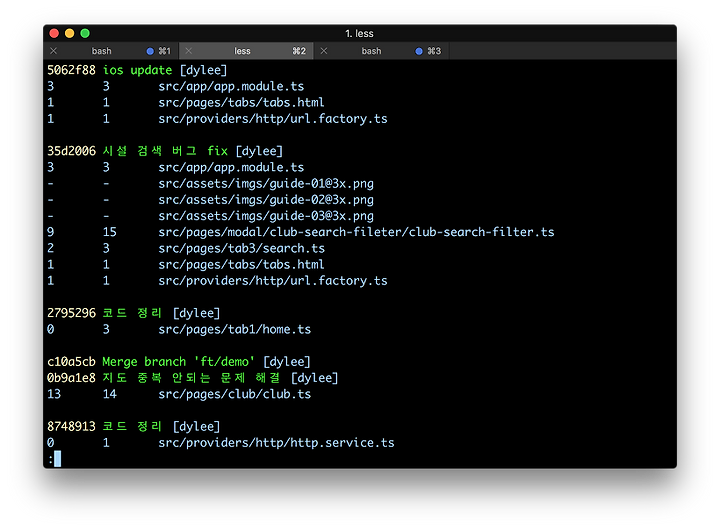Switch to the first bash tab

point(111,51)
